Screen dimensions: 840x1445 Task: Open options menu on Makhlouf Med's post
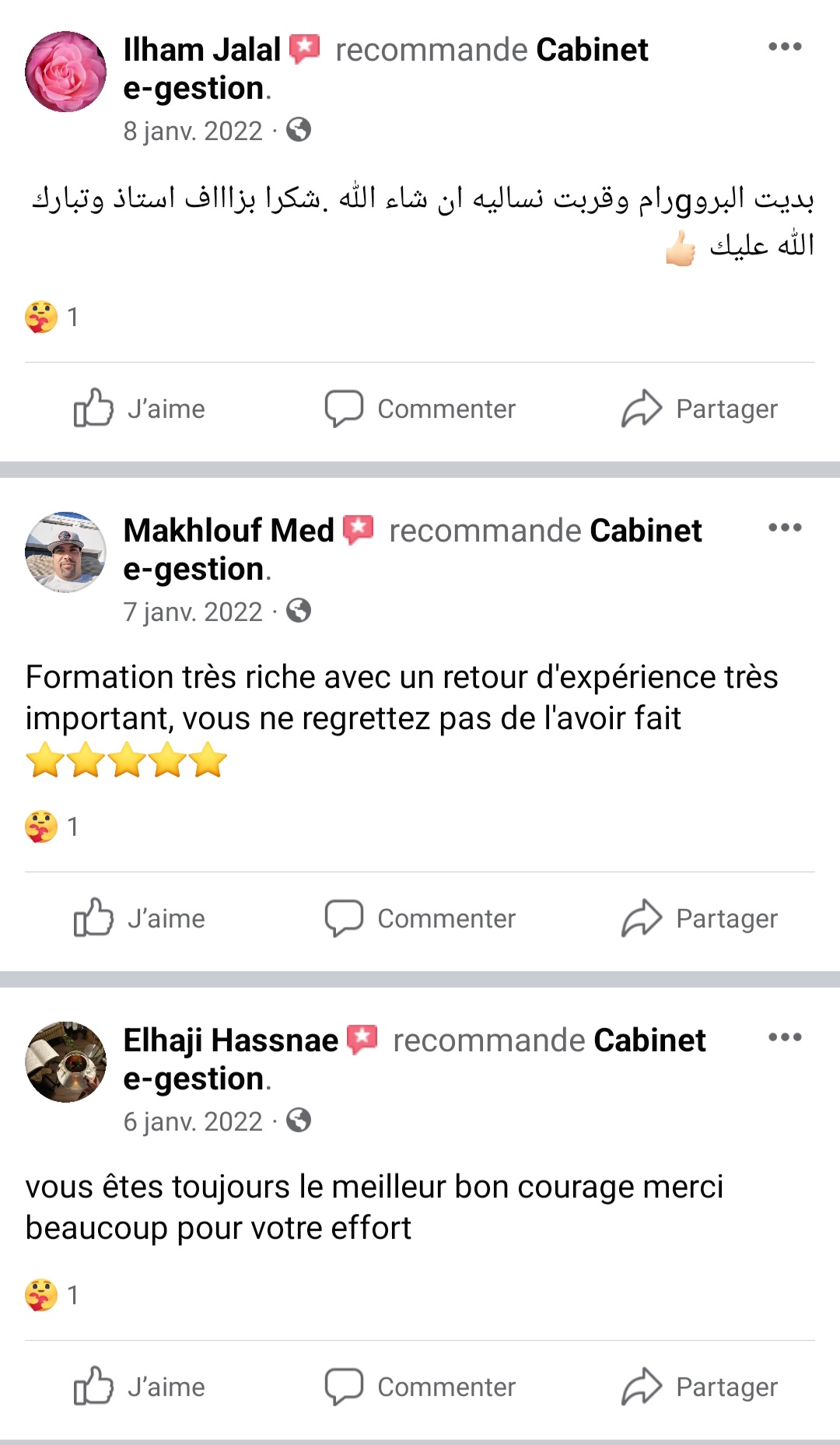point(784,528)
